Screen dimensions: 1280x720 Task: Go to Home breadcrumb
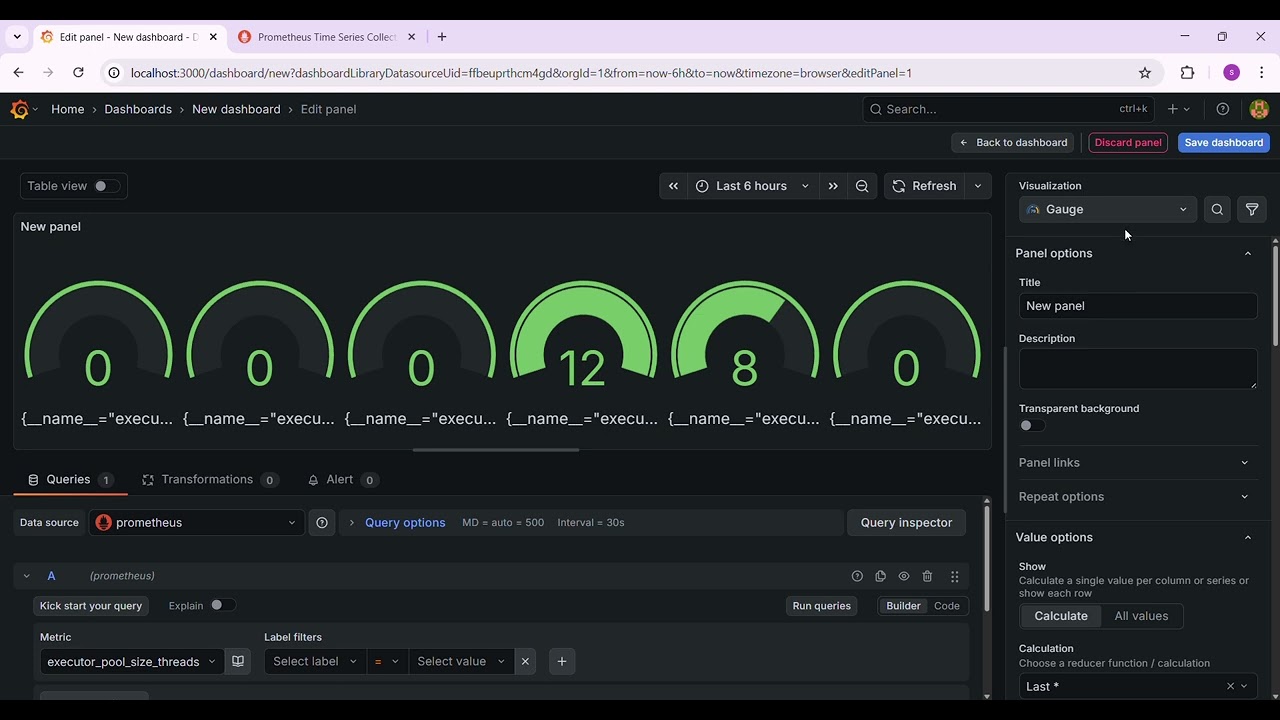pyautogui.click(x=68, y=109)
